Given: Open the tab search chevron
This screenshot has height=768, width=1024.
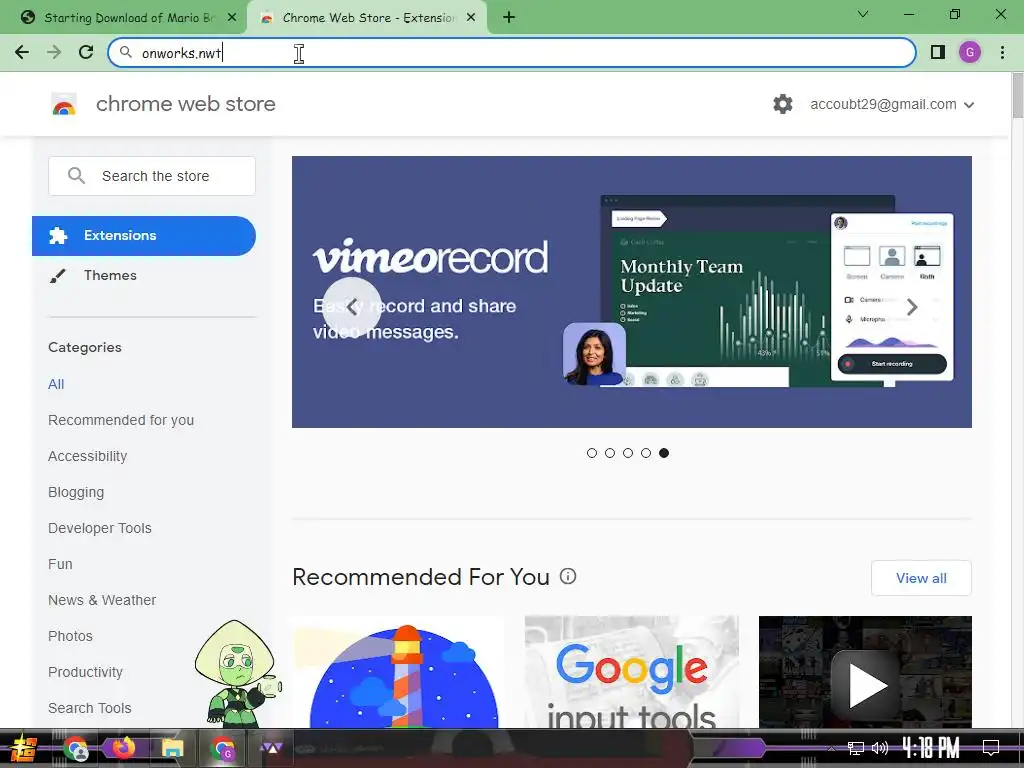Looking at the screenshot, I should pos(863,14).
